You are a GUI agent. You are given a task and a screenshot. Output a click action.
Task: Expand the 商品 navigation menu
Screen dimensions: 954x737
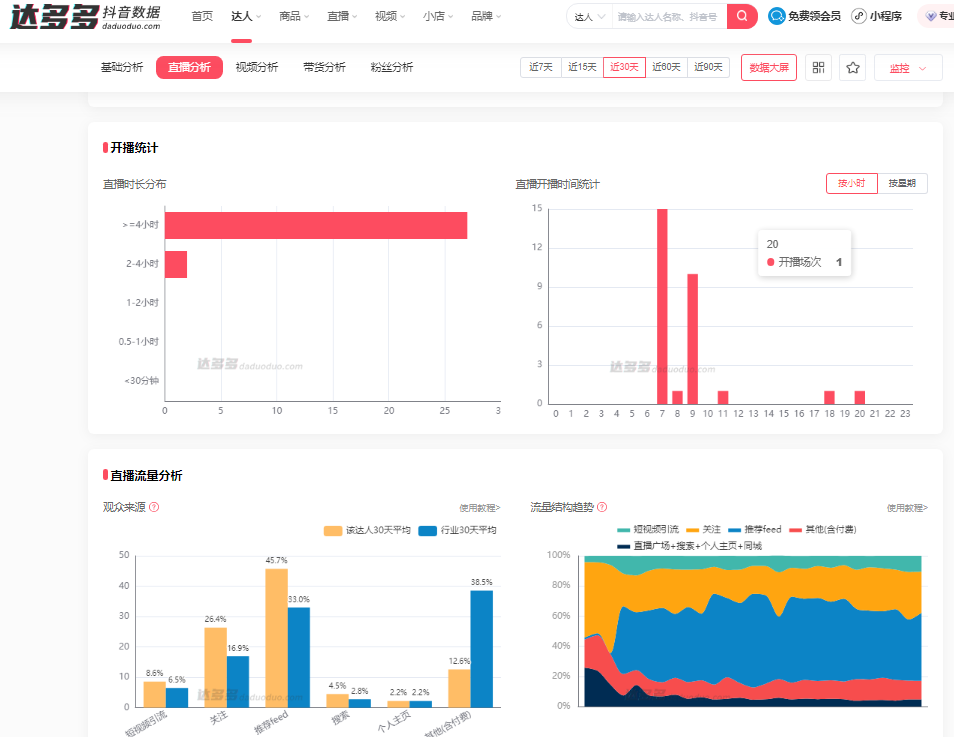tap(294, 16)
